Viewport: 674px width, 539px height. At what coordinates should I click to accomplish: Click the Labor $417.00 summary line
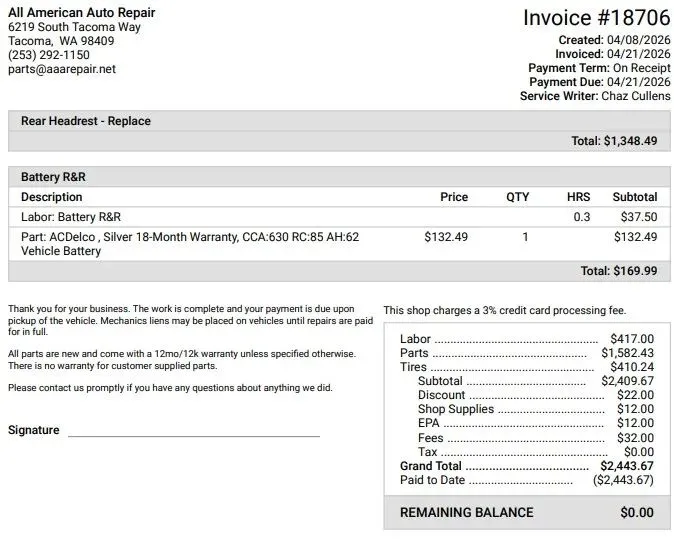527,339
